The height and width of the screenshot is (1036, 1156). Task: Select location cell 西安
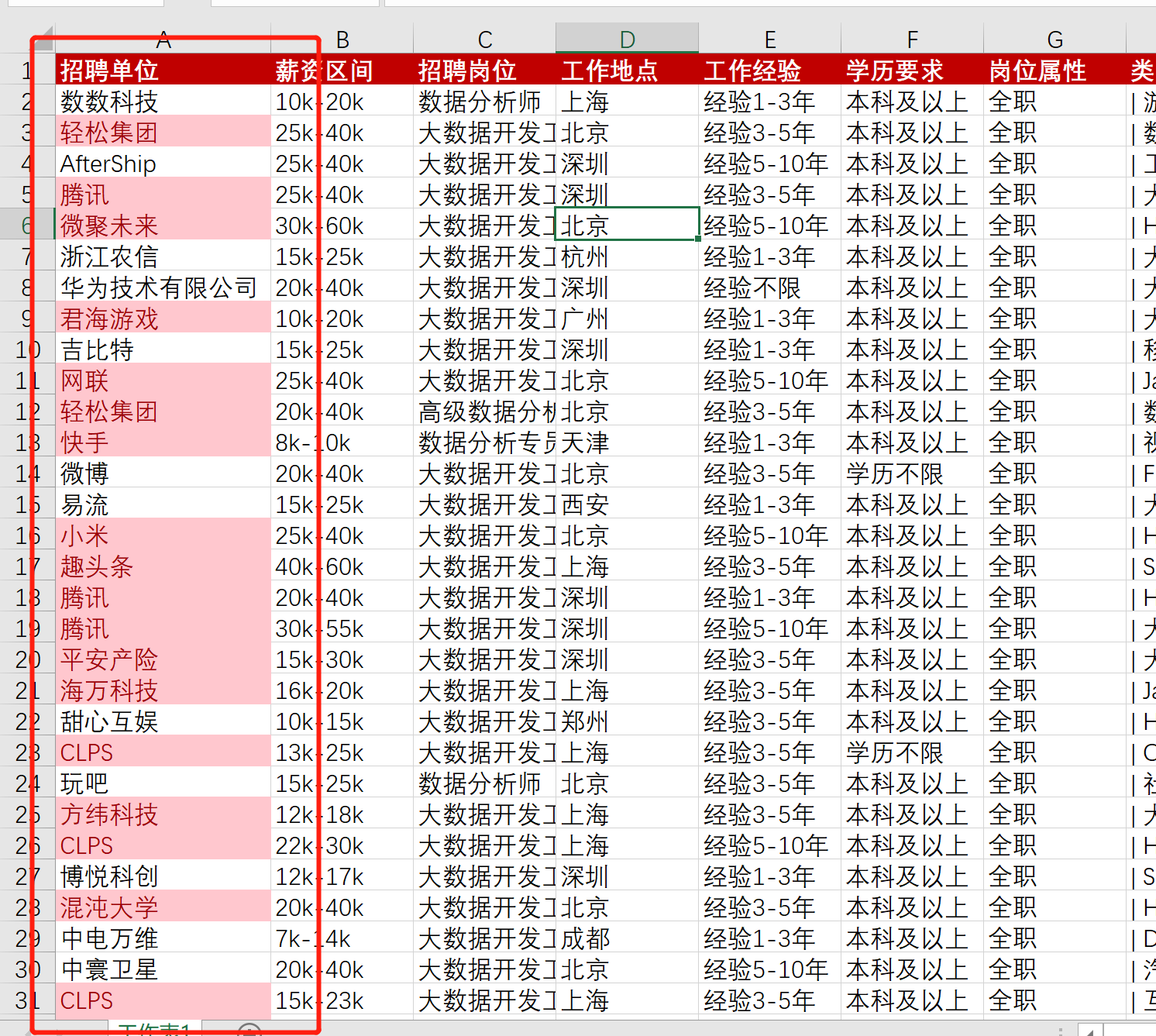(x=627, y=504)
